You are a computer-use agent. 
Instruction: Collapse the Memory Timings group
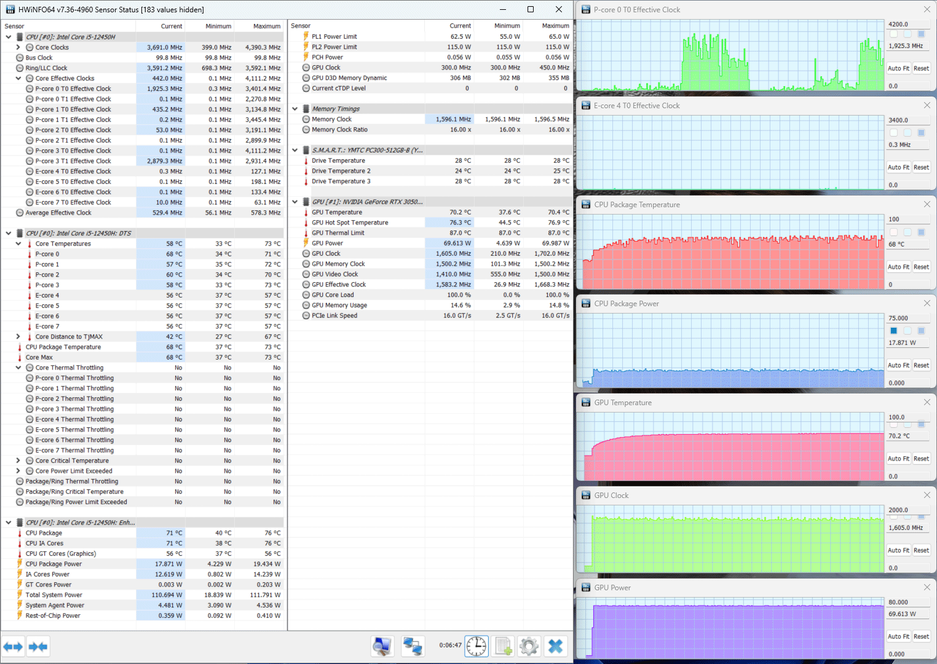tap(295, 109)
